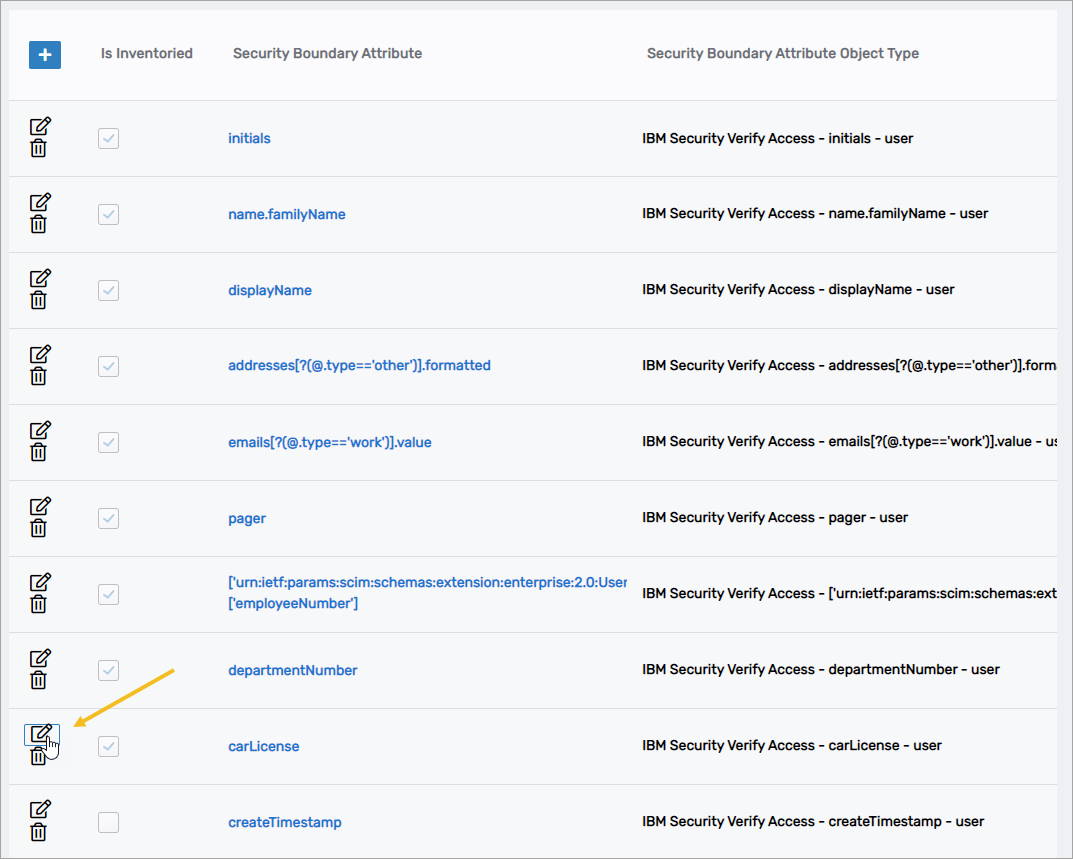Edit the initials attribute row

[40, 126]
